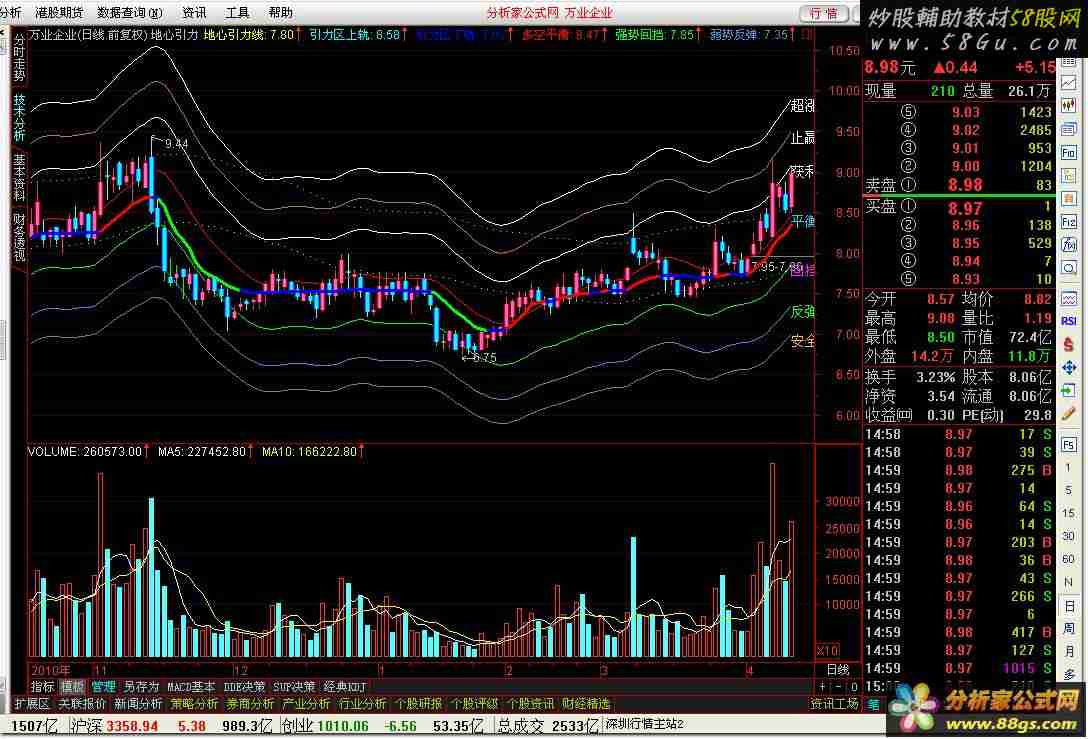The width and height of the screenshot is (1088, 739).
Task: Click the candlestick chart icon in right toolbar
Action: click(1069, 106)
